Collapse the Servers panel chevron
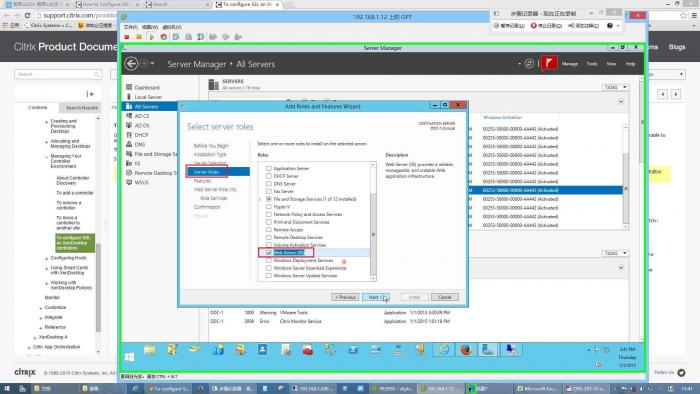The image size is (700, 394). pos(621,102)
